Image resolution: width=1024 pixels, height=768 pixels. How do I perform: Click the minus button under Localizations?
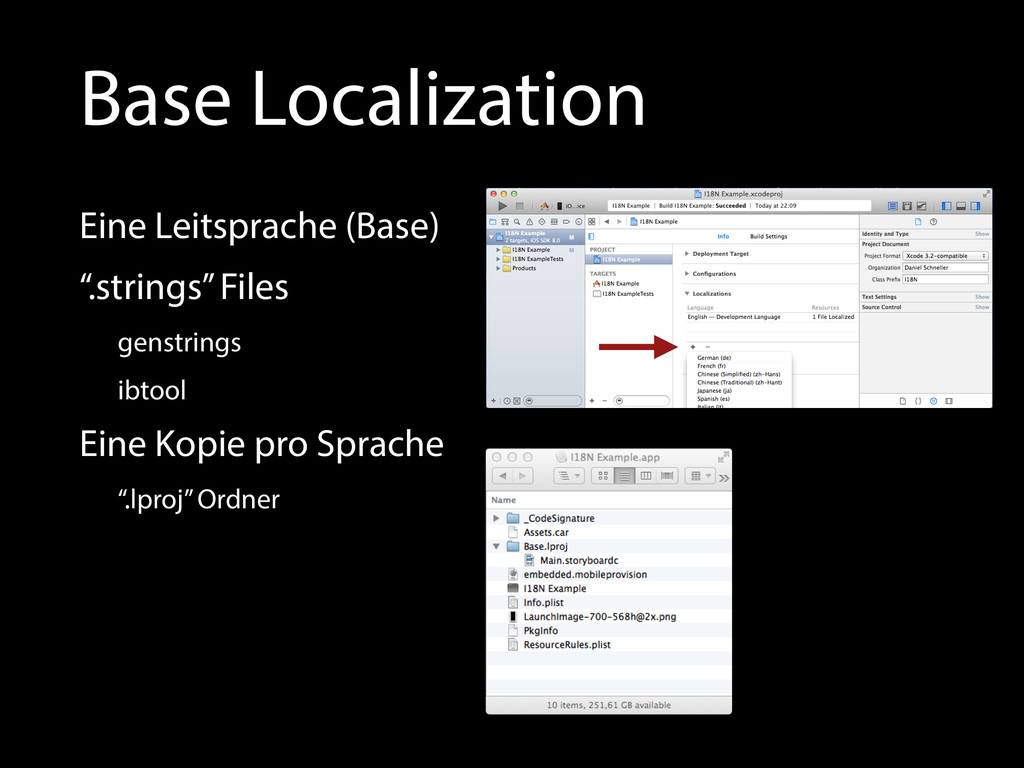[x=707, y=347]
